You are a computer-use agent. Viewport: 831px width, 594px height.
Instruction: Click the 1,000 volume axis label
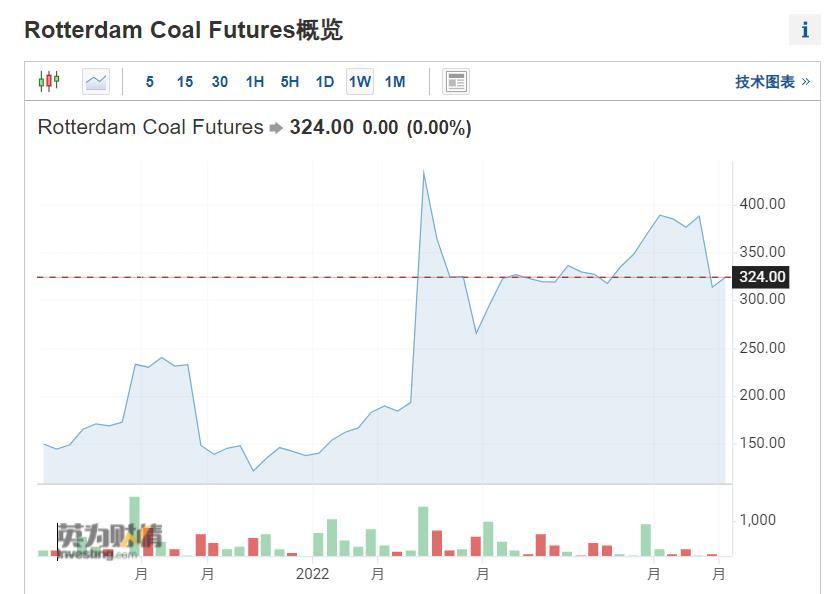click(757, 520)
